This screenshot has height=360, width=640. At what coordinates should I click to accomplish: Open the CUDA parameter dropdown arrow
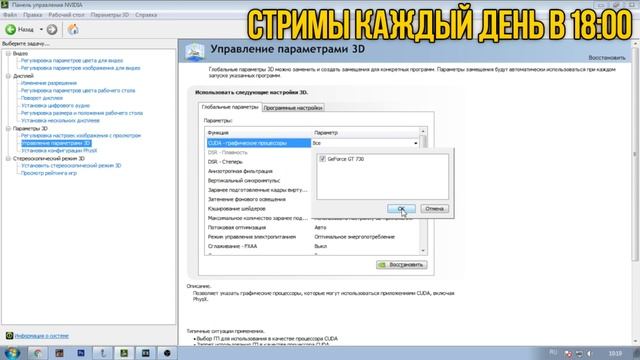(x=416, y=143)
